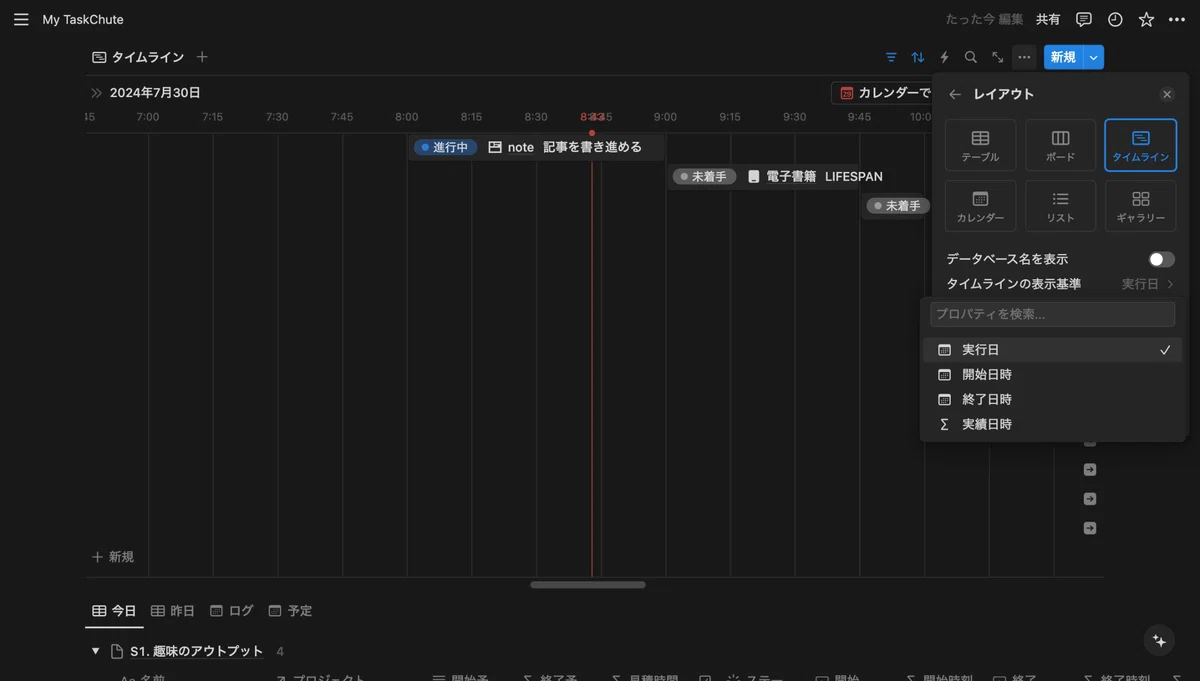Select the Board layout option
The height and width of the screenshot is (681, 1200).
pos(1060,145)
